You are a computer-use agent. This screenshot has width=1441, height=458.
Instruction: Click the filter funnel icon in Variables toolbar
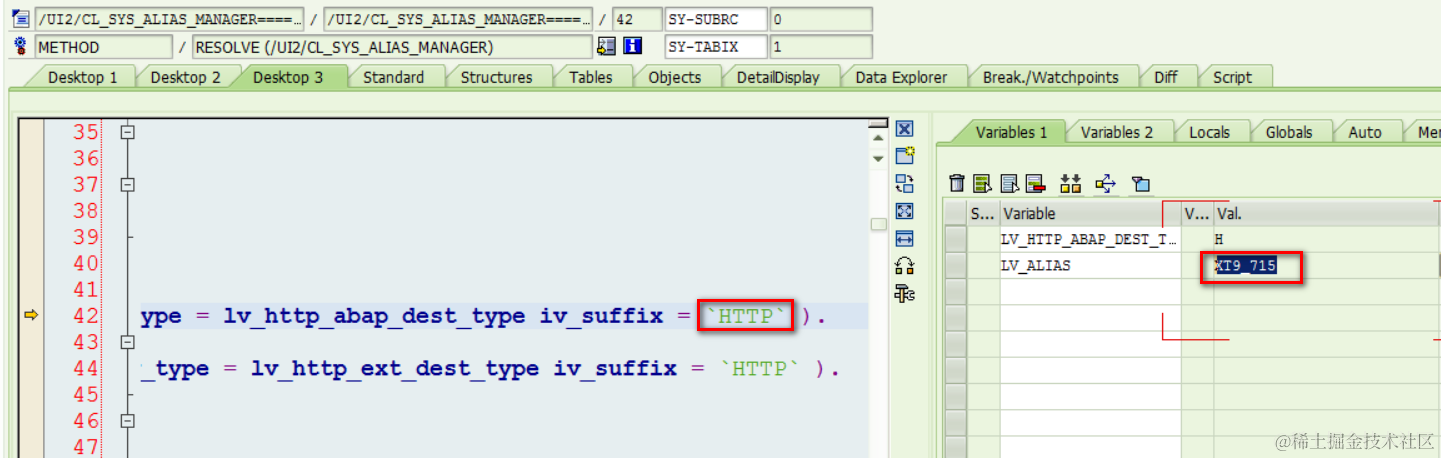pyautogui.click(x=1140, y=184)
